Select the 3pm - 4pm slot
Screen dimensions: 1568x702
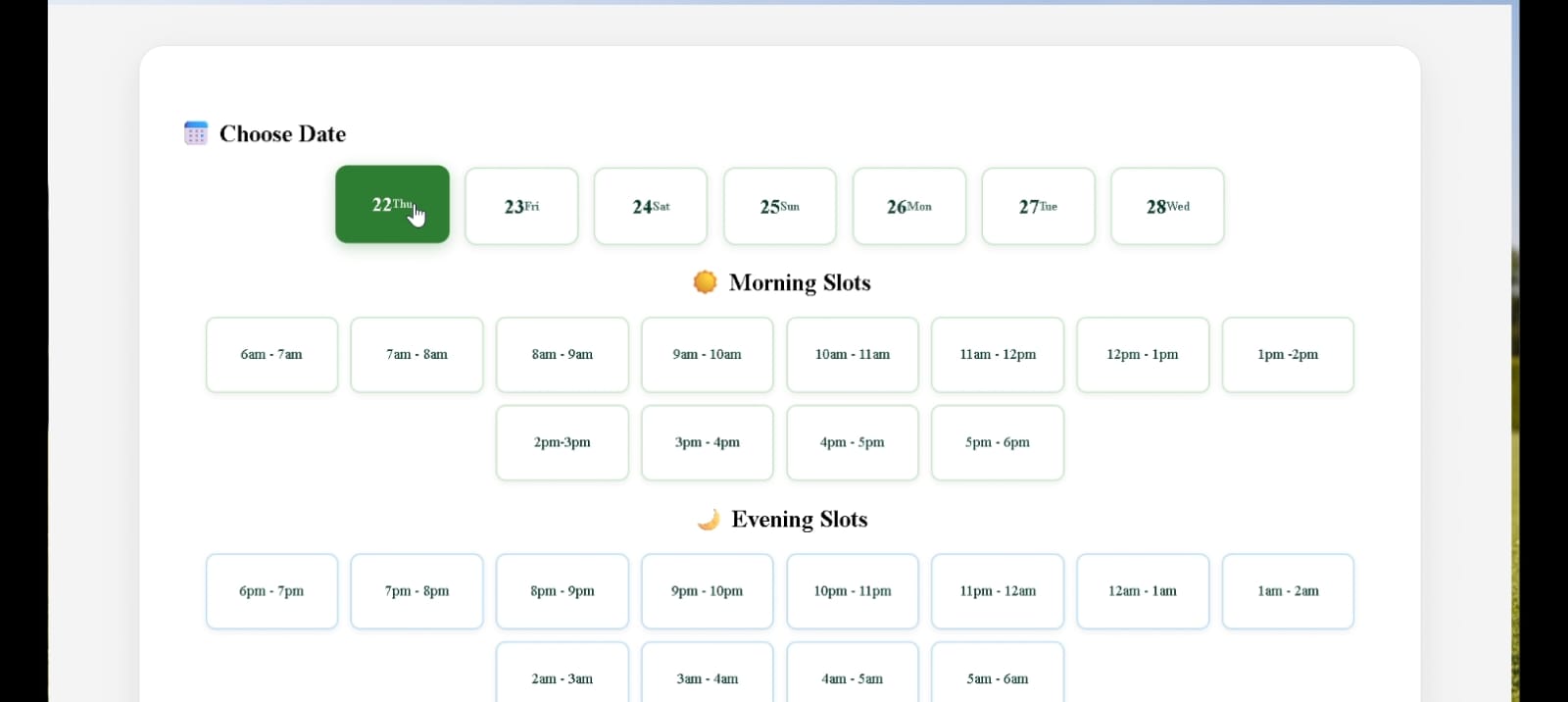(x=707, y=443)
